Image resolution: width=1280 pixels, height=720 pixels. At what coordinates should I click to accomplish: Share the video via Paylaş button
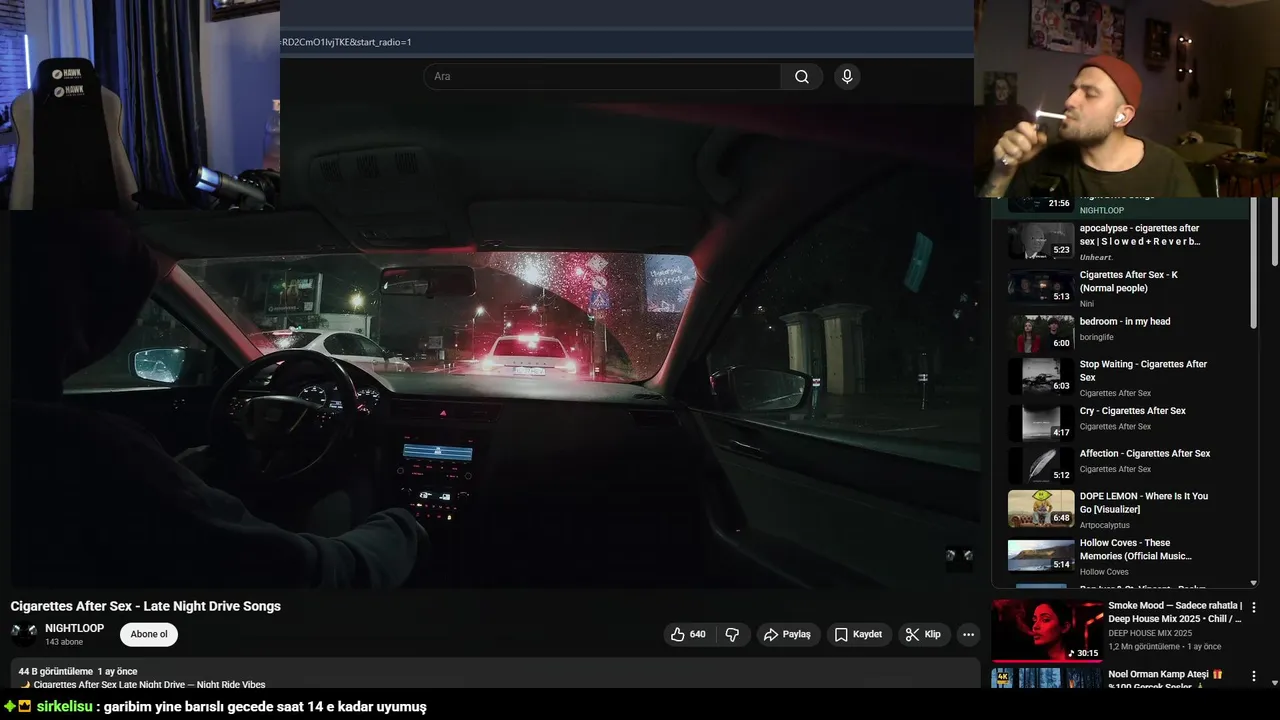click(x=787, y=634)
